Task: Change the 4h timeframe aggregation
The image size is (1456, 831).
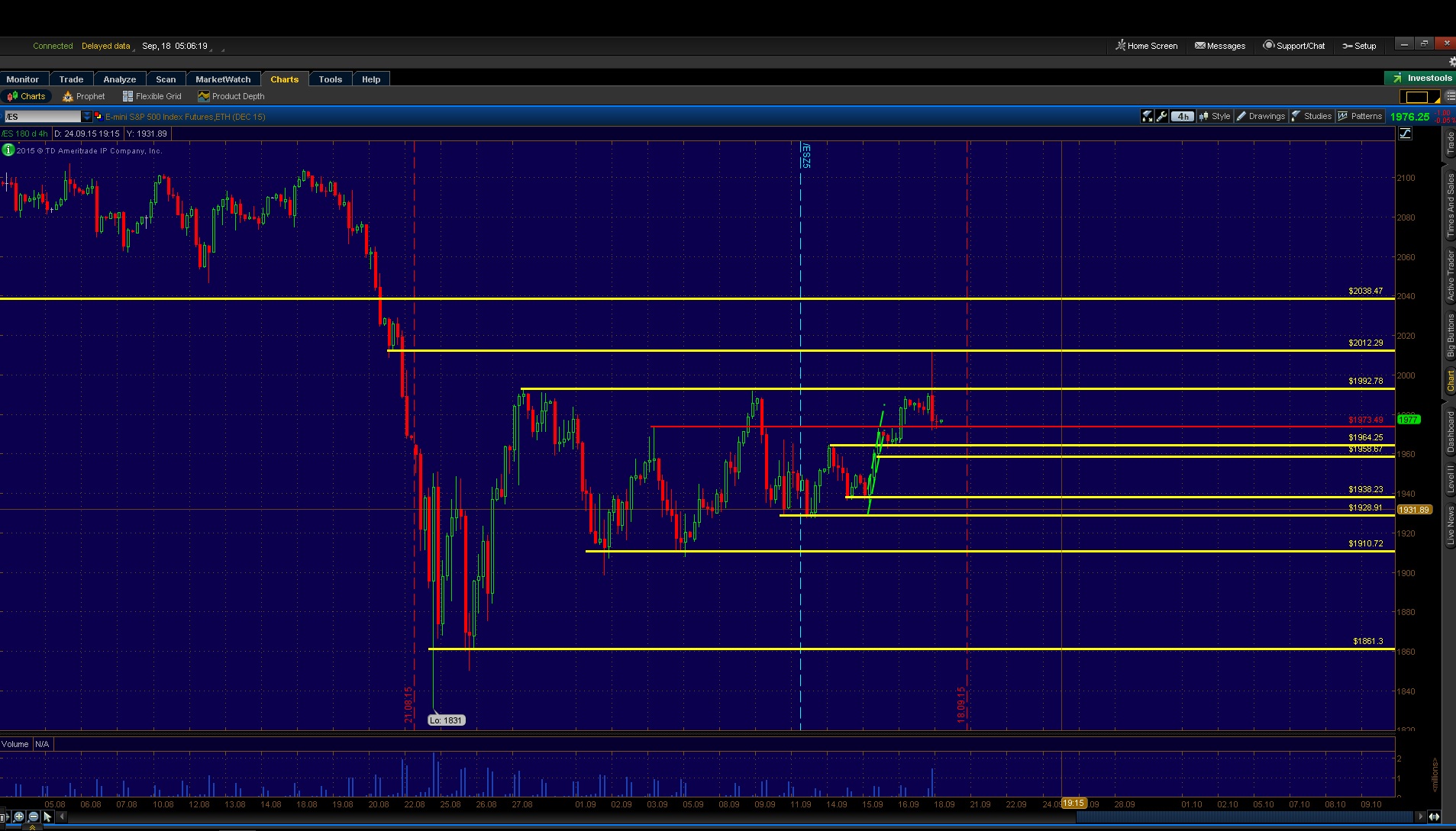Action: click(x=1183, y=117)
